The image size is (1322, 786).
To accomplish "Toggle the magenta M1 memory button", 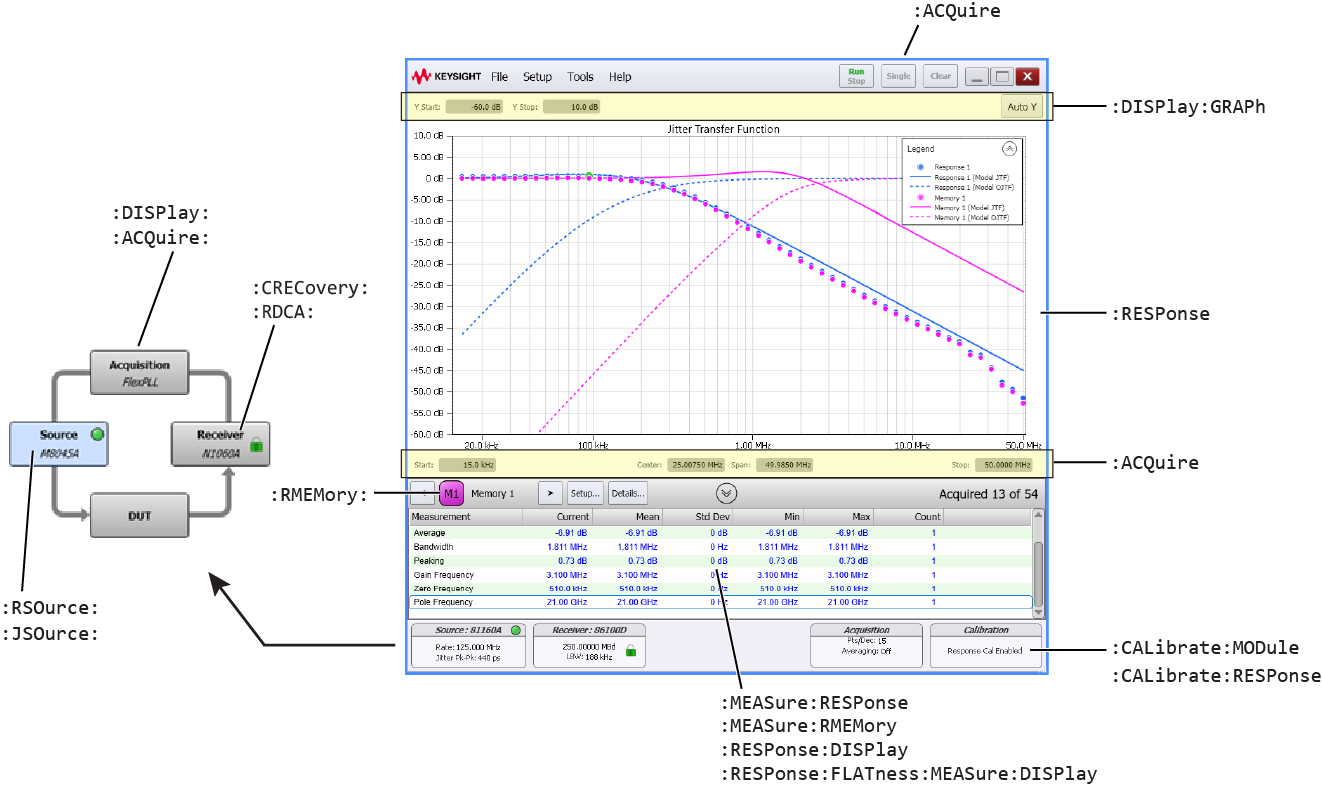I will pyautogui.click(x=451, y=493).
